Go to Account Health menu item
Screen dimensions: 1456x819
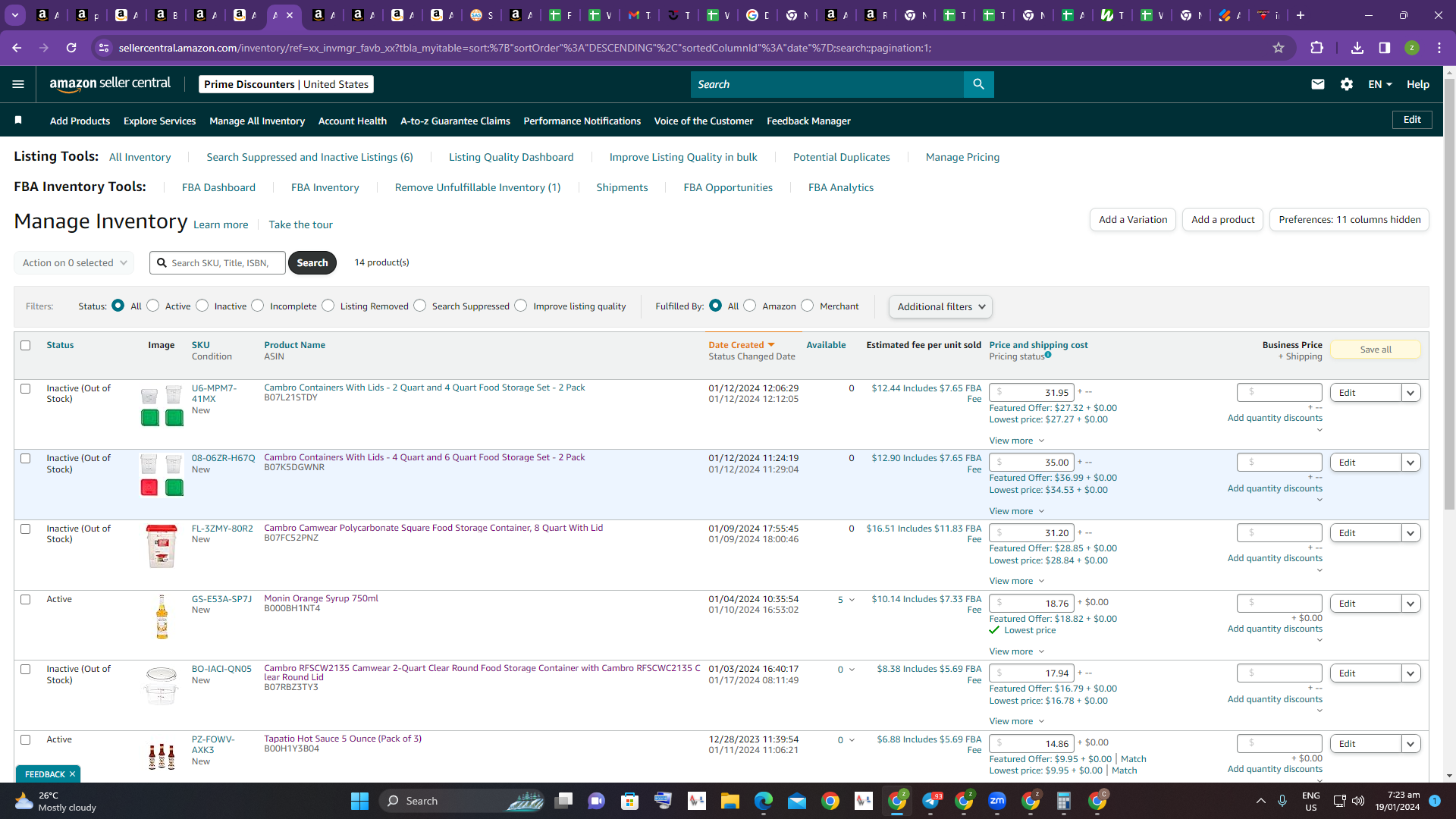pyautogui.click(x=353, y=121)
